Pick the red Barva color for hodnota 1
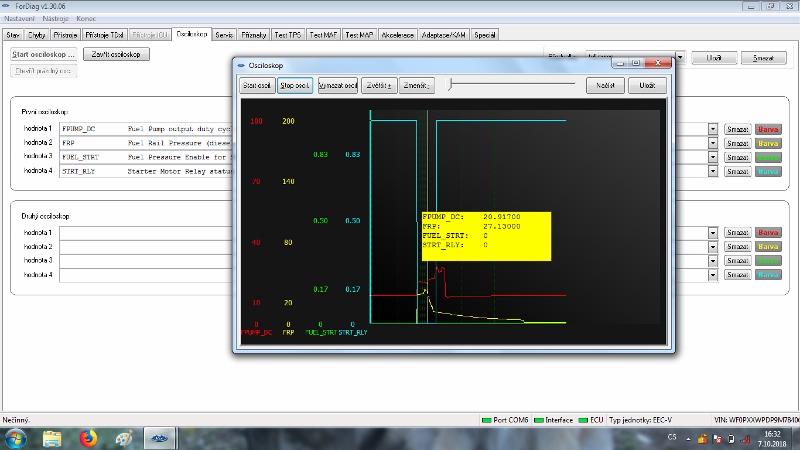The height and width of the screenshot is (450, 800). click(768, 129)
